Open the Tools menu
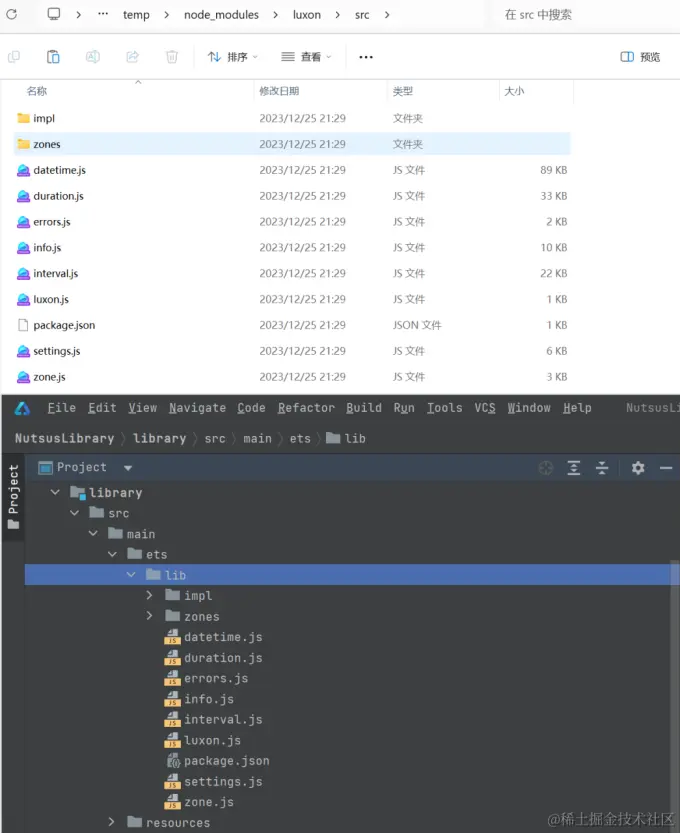The height and width of the screenshot is (834, 681). [x=444, y=408]
